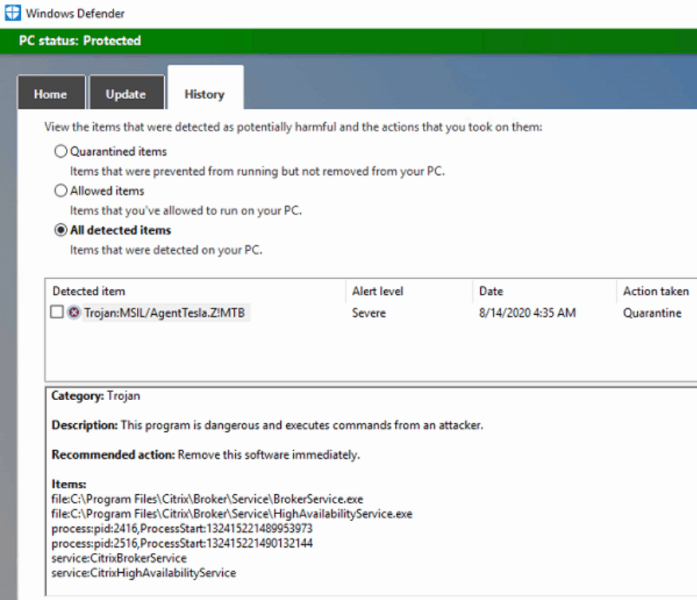697x600 pixels.
Task: Switch to the Update tab
Action: [x=126, y=93]
